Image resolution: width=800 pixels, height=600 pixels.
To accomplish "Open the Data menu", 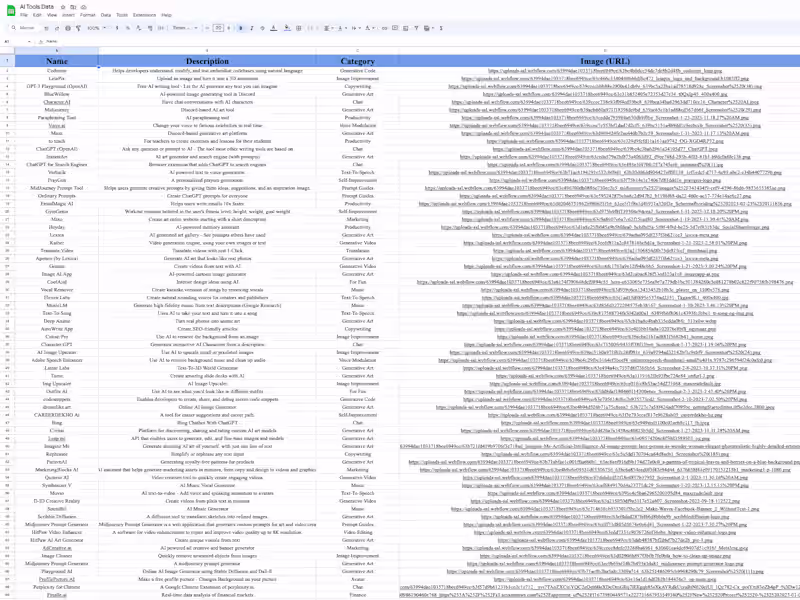I will pyautogui.click(x=106, y=15).
